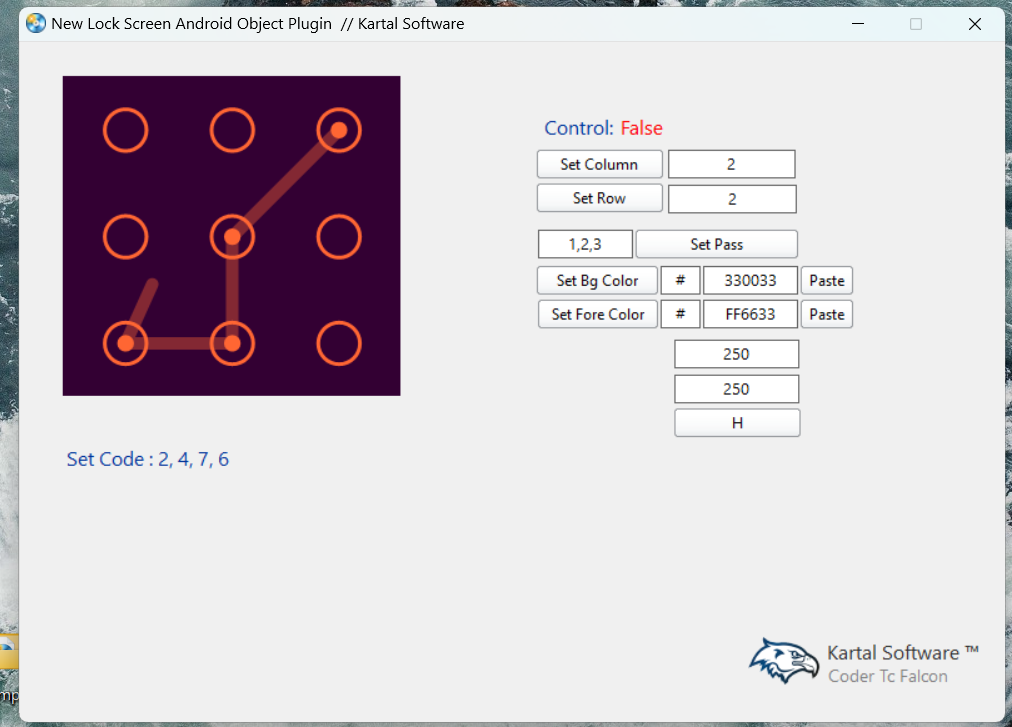Select the middle-left pattern dot

tap(126, 237)
